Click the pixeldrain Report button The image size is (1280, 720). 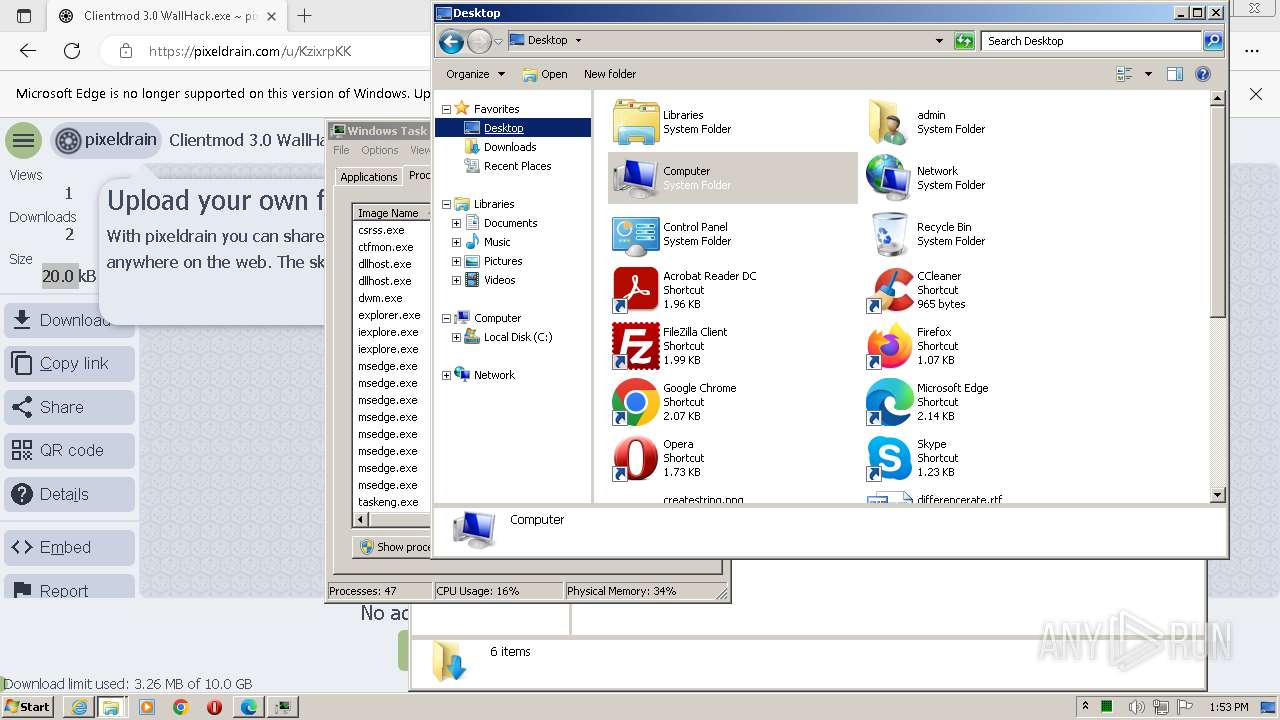(x=70, y=587)
